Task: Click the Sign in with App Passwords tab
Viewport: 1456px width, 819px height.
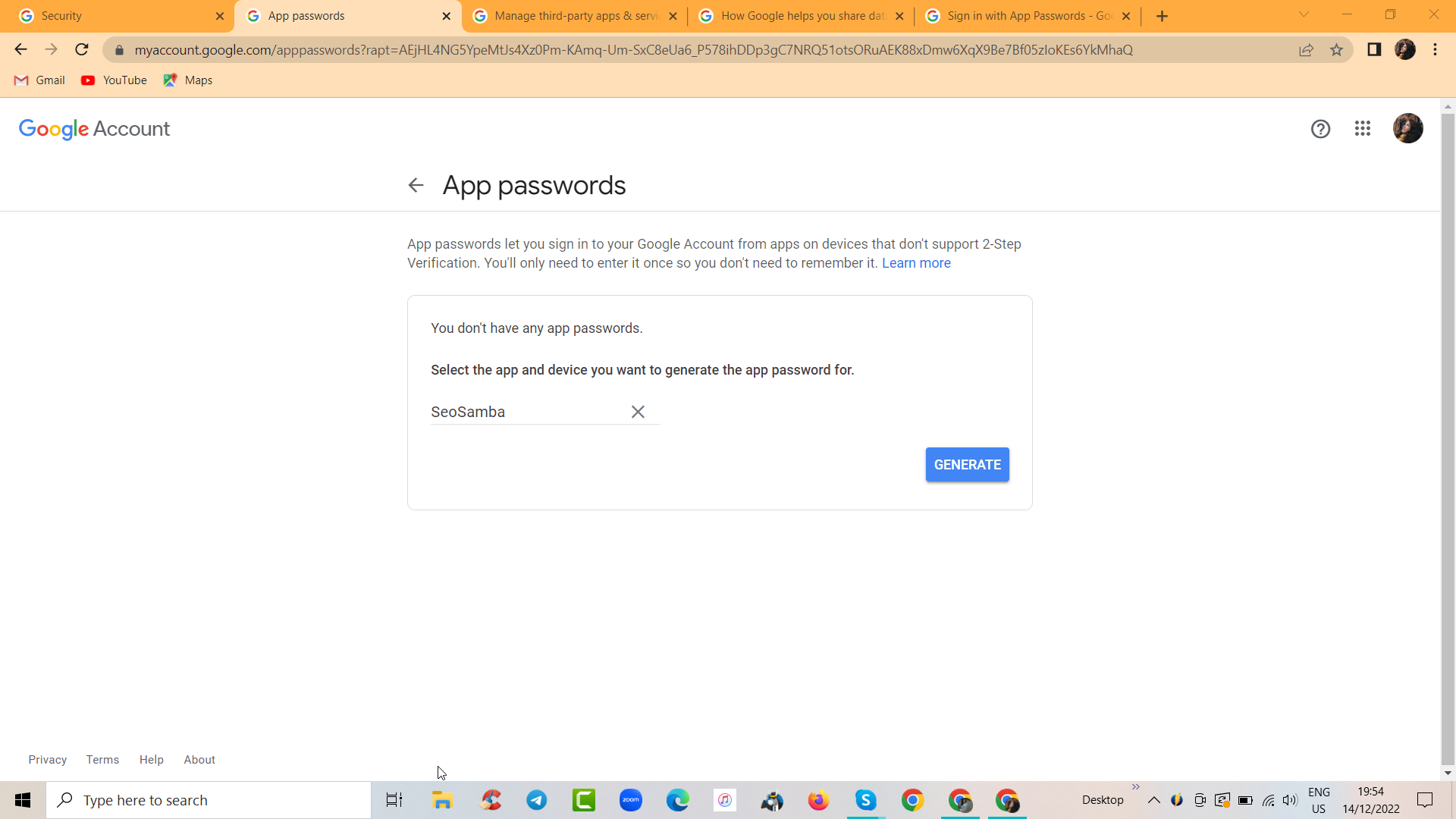Action: click(x=1022, y=15)
